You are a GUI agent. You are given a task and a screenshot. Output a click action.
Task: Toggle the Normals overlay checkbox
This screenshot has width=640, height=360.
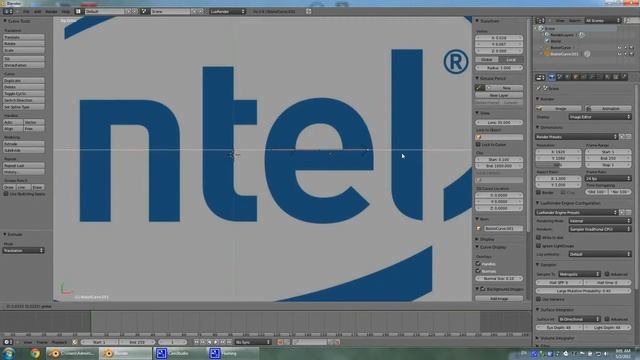coord(478,271)
